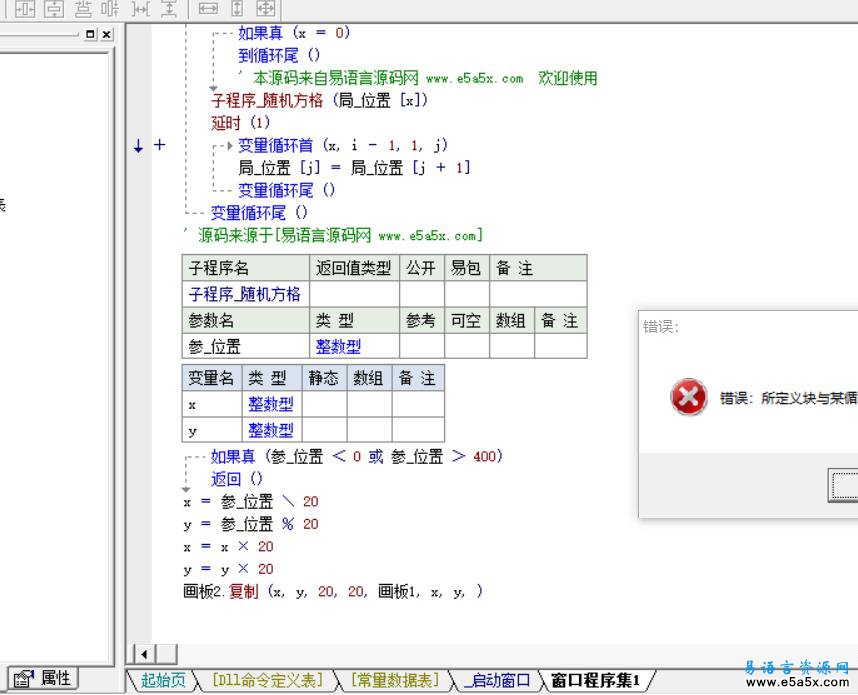Click the empty 可空 cell of 参_位置

[466, 346]
